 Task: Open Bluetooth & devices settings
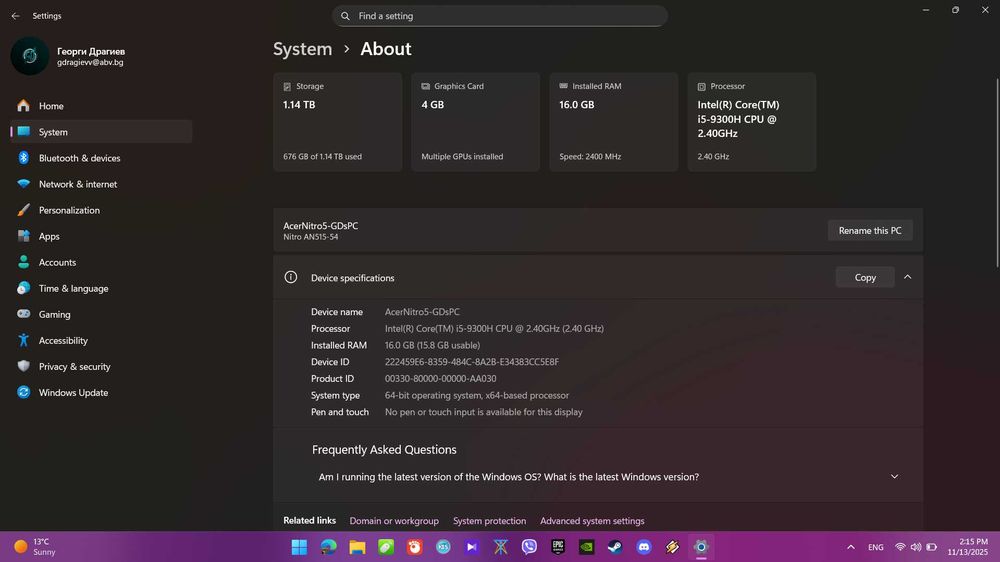click(x=101, y=158)
